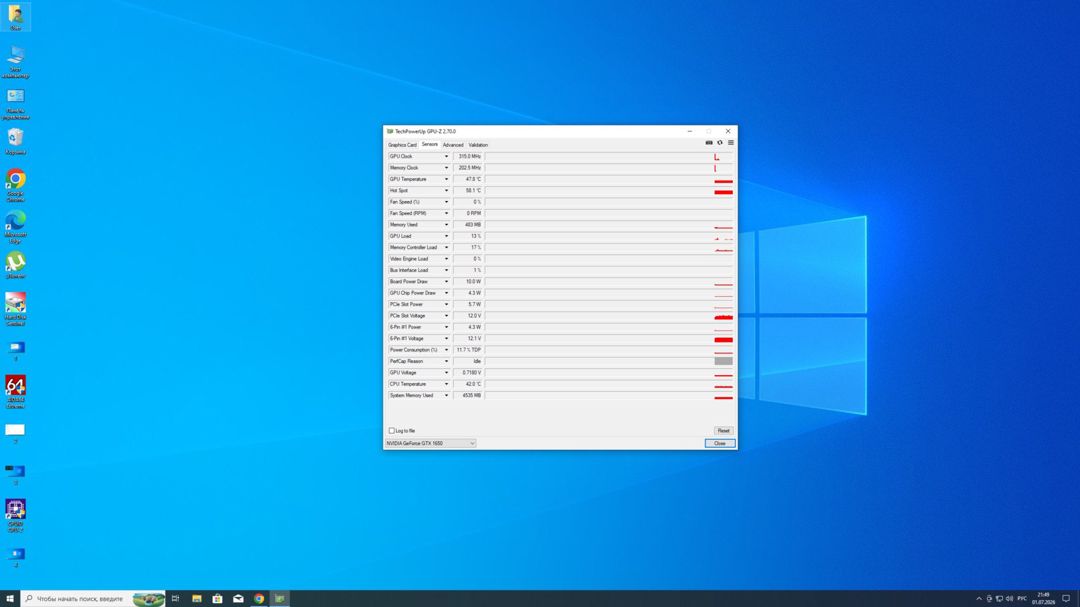Select the Control Panel desktop icon

[x=15, y=103]
